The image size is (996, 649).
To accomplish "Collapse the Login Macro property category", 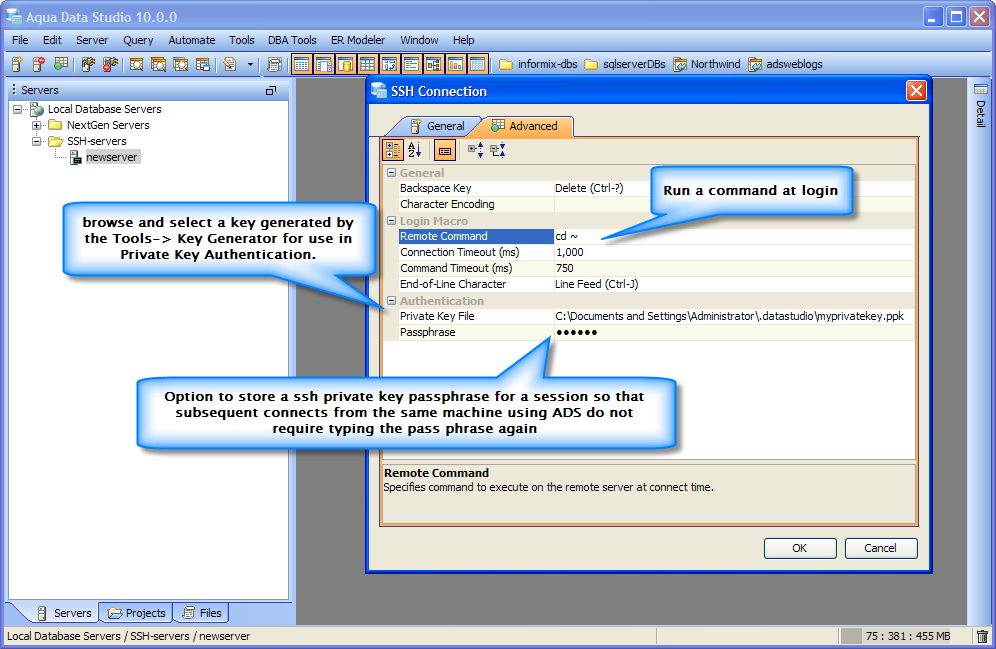I will tap(391, 221).
